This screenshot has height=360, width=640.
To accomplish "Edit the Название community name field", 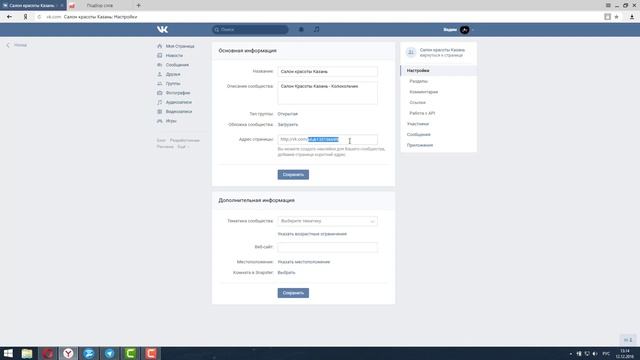I will point(327,71).
